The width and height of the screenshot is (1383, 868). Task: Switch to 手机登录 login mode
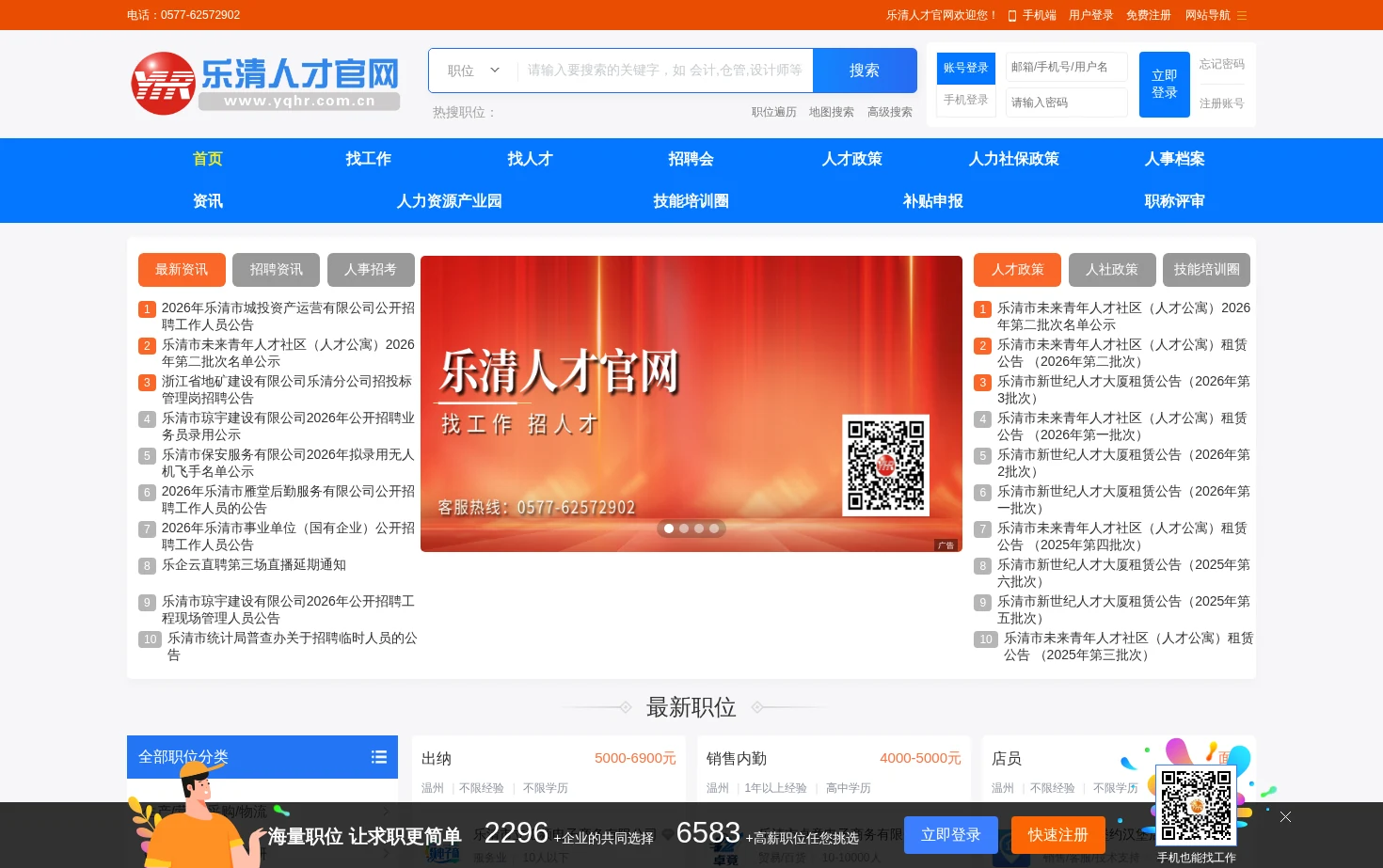click(966, 100)
